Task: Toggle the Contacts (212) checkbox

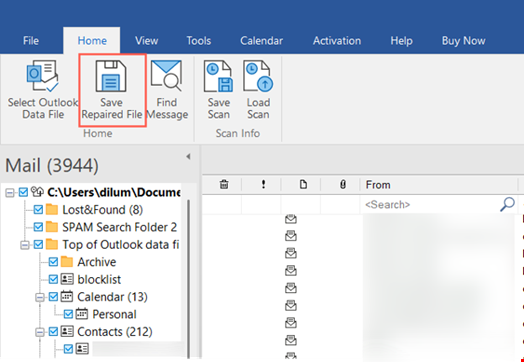Action: pos(53,332)
